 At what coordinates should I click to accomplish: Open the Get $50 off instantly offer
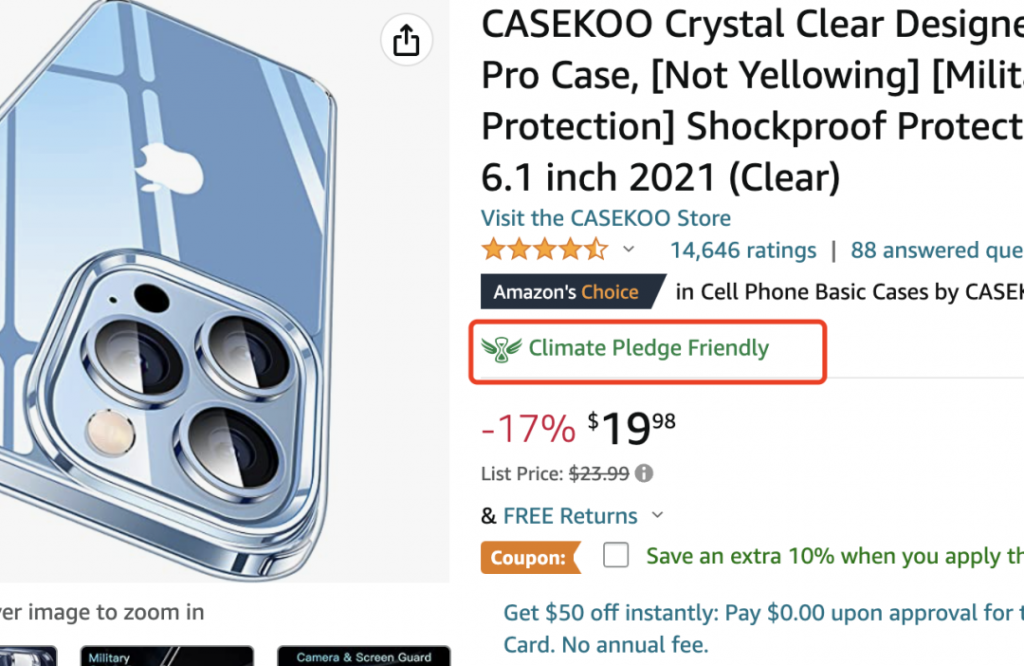tap(763, 628)
